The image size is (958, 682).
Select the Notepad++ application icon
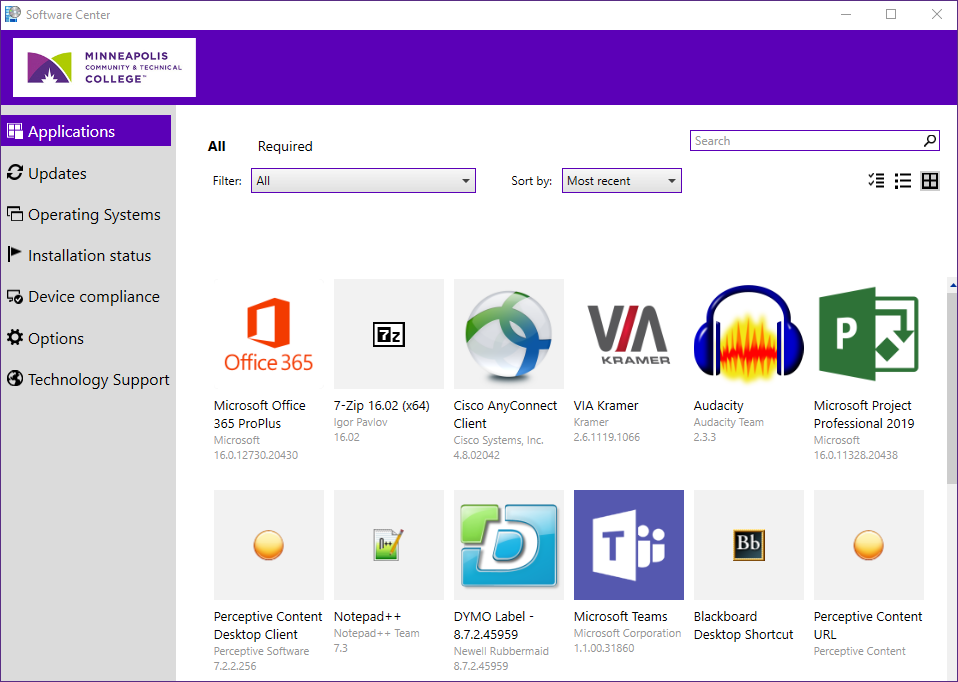coord(389,545)
